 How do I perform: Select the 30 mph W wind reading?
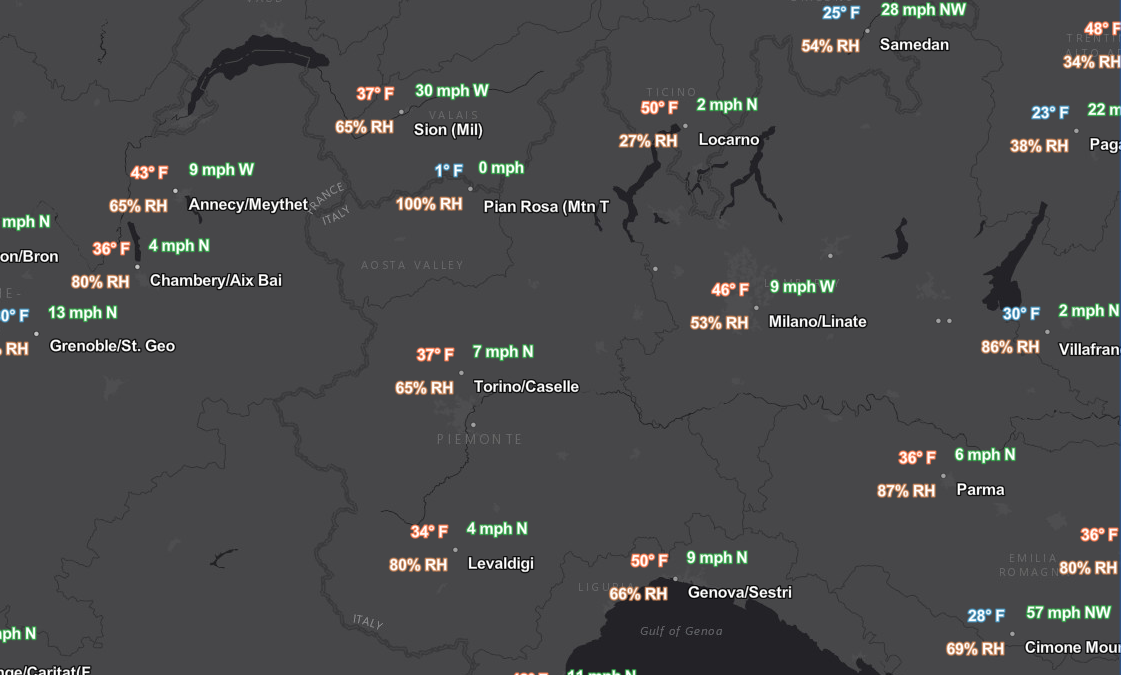tap(452, 91)
